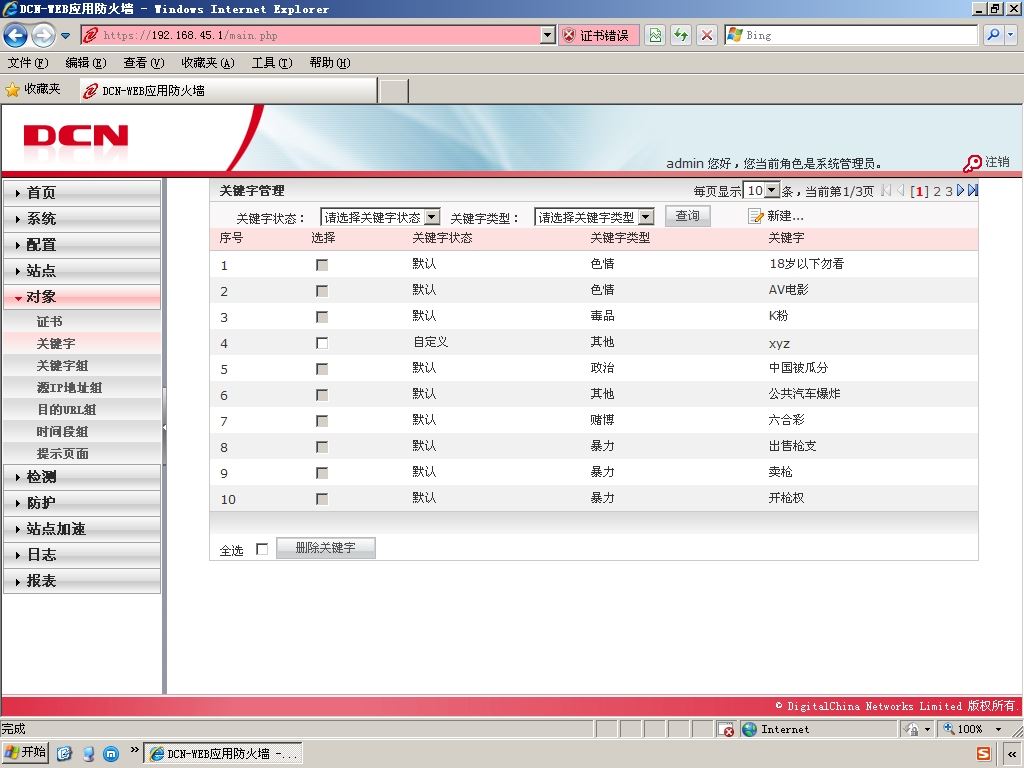1024x768 pixels.
Task: Expand the 检测 sidebar section
Action: tap(82, 477)
